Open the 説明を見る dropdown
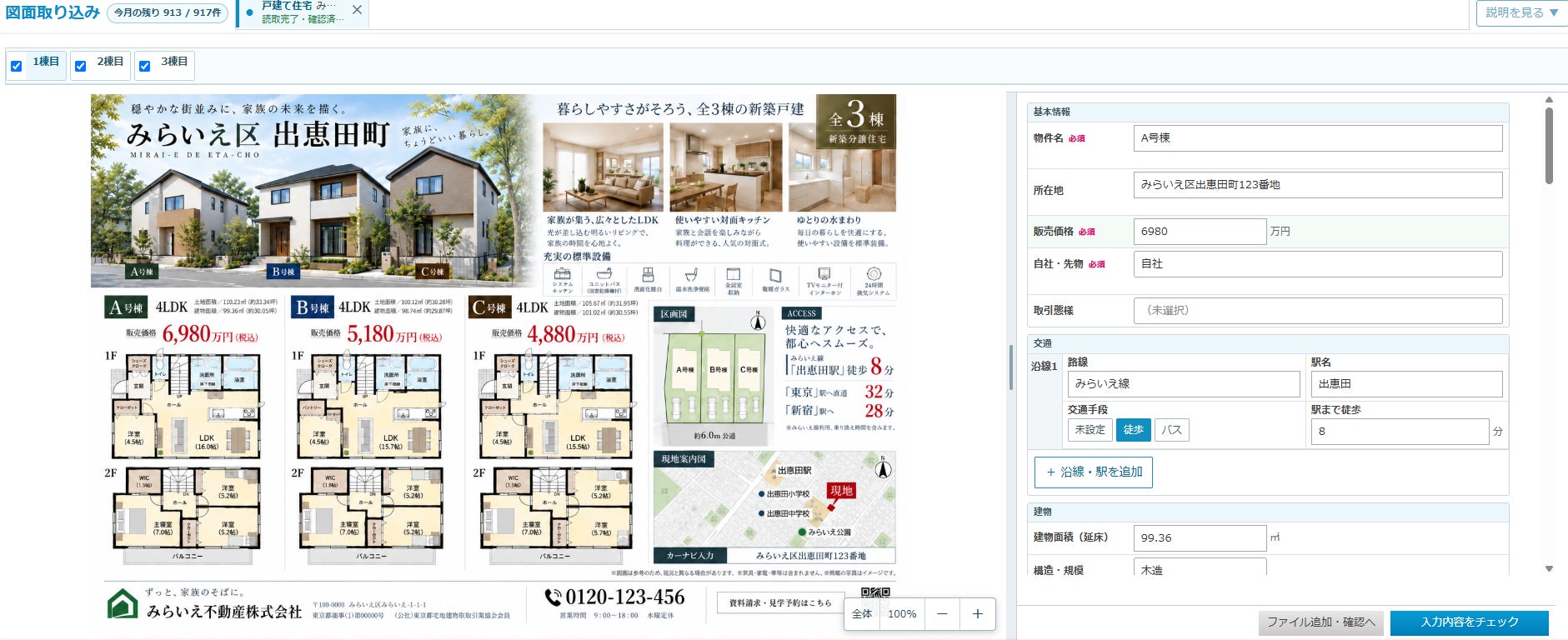Screen dimensions: 1568x640 pyautogui.click(x=1521, y=12)
